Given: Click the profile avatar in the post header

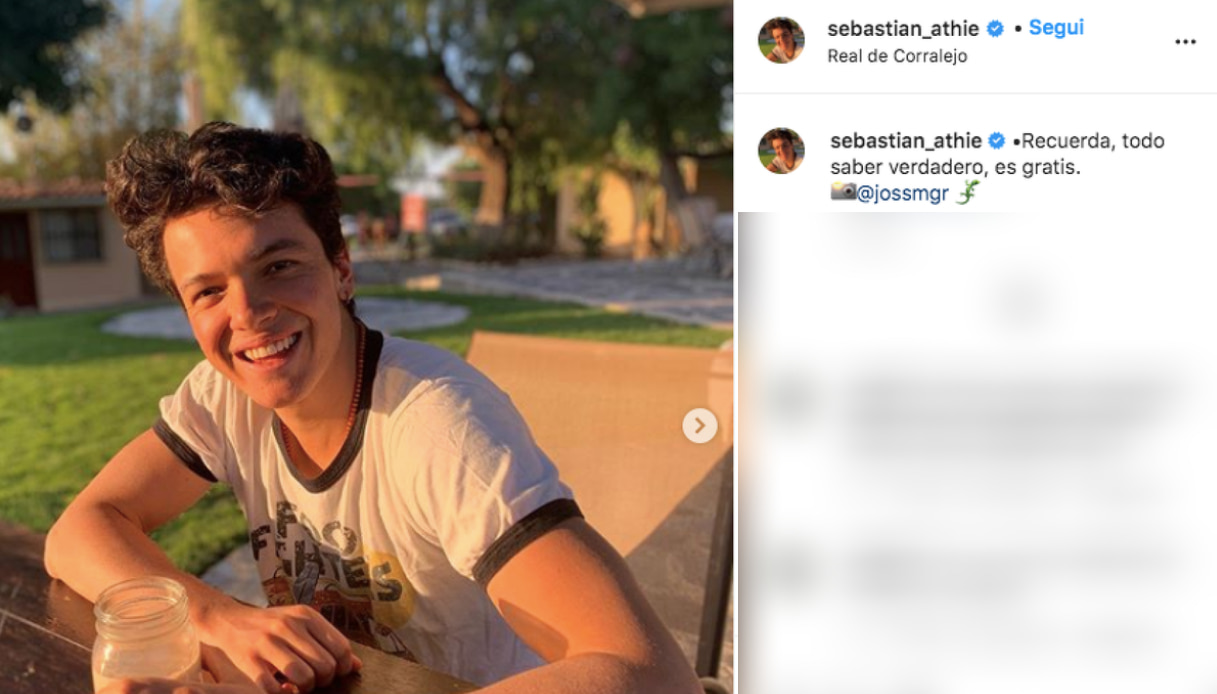Looking at the screenshot, I should coord(781,40).
